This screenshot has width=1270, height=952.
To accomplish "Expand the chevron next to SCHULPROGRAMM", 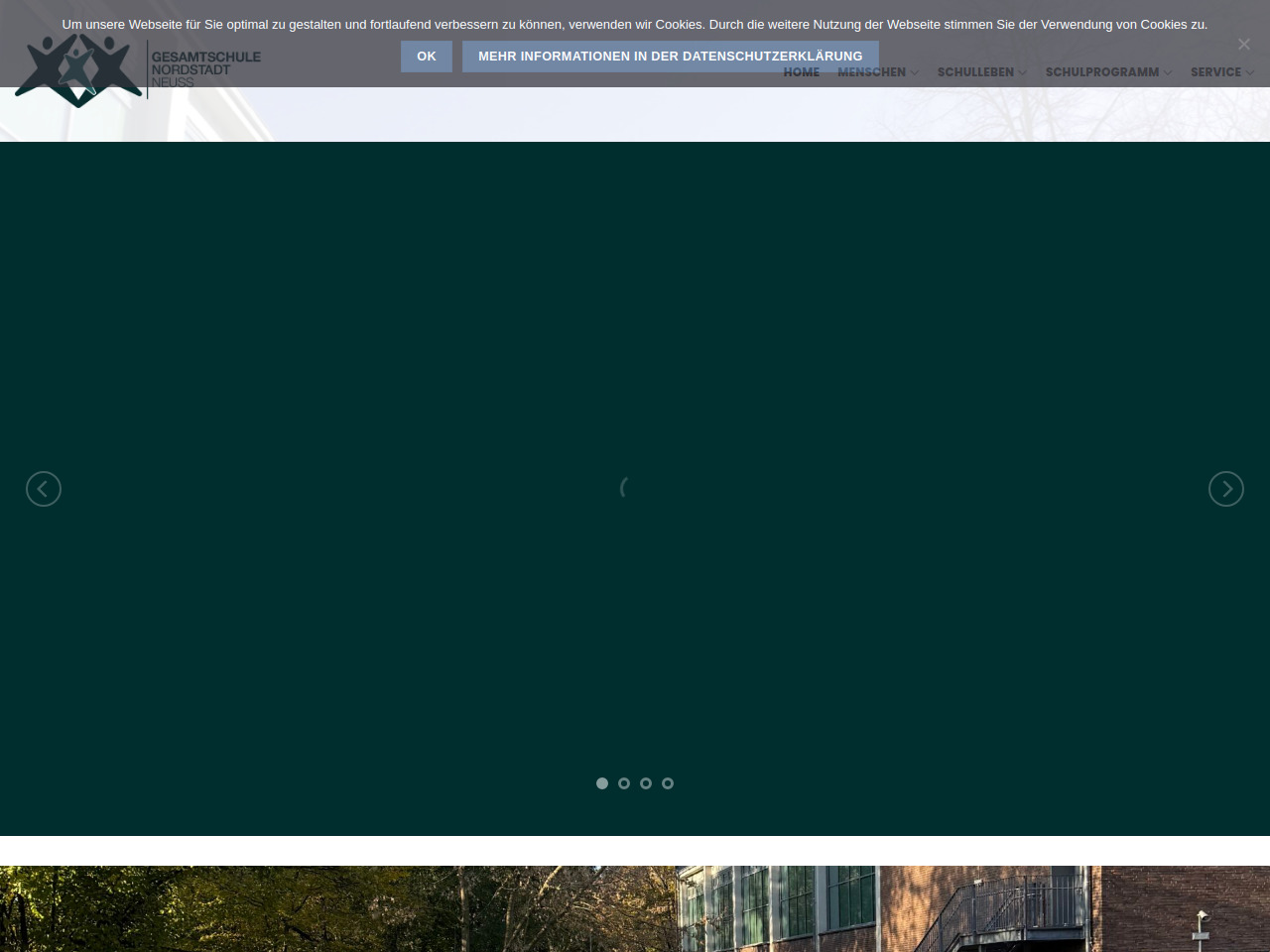I will click(1168, 72).
